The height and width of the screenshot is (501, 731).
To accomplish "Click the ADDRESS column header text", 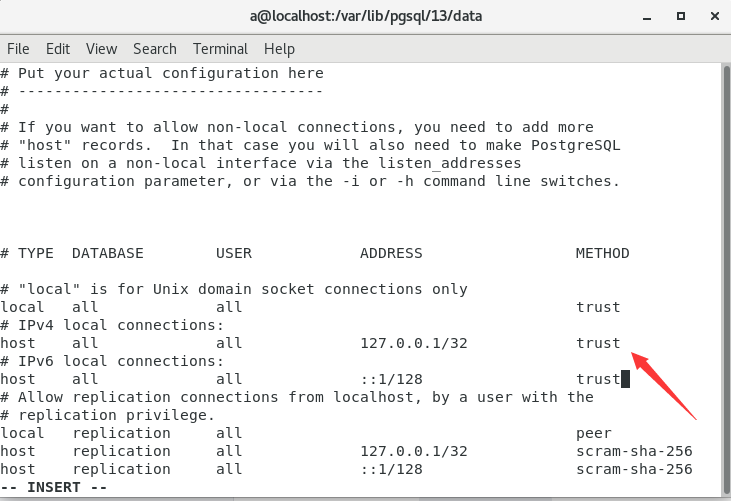I will tap(391, 253).
